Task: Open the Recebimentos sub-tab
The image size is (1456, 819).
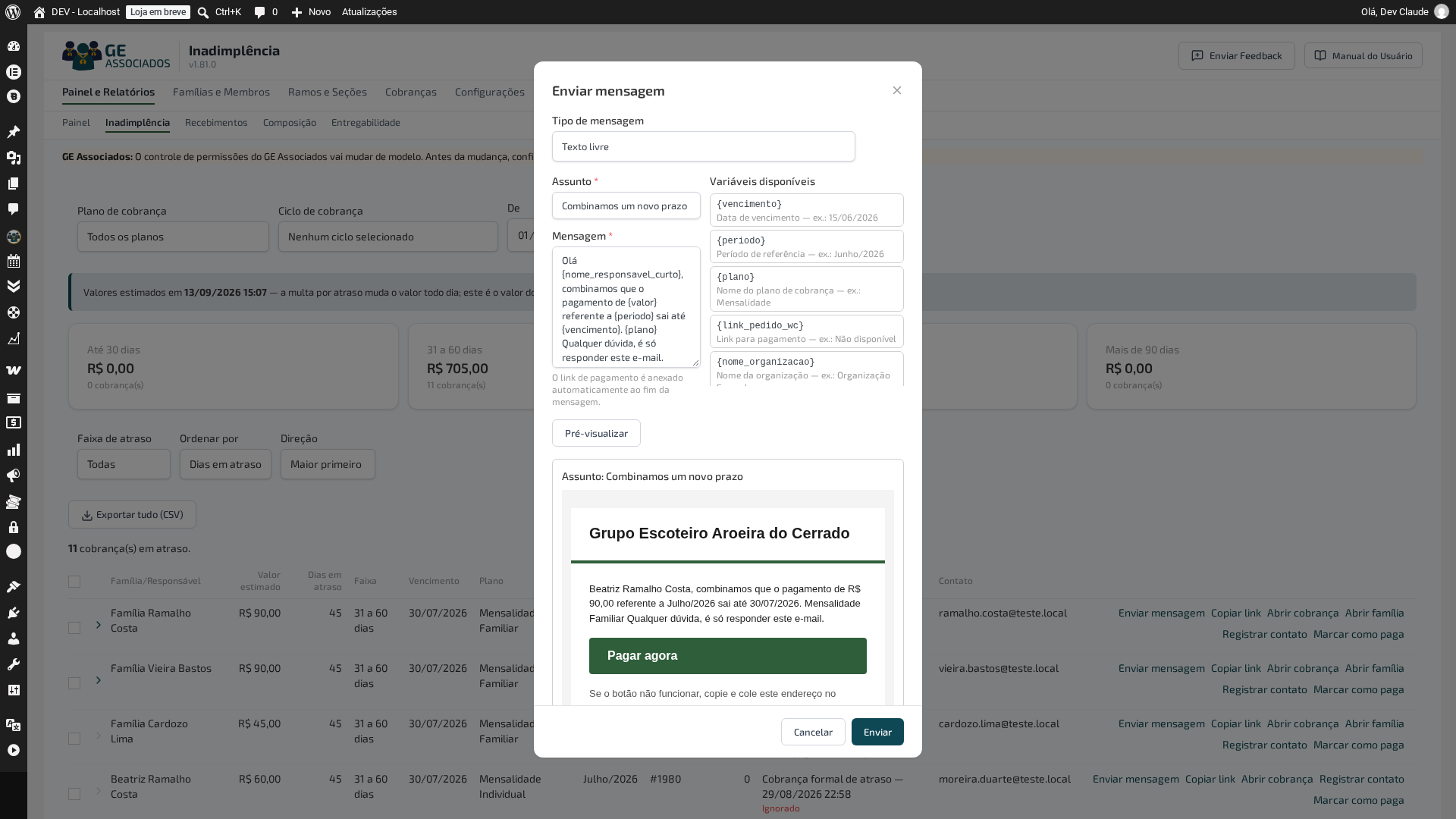Action: 216,122
